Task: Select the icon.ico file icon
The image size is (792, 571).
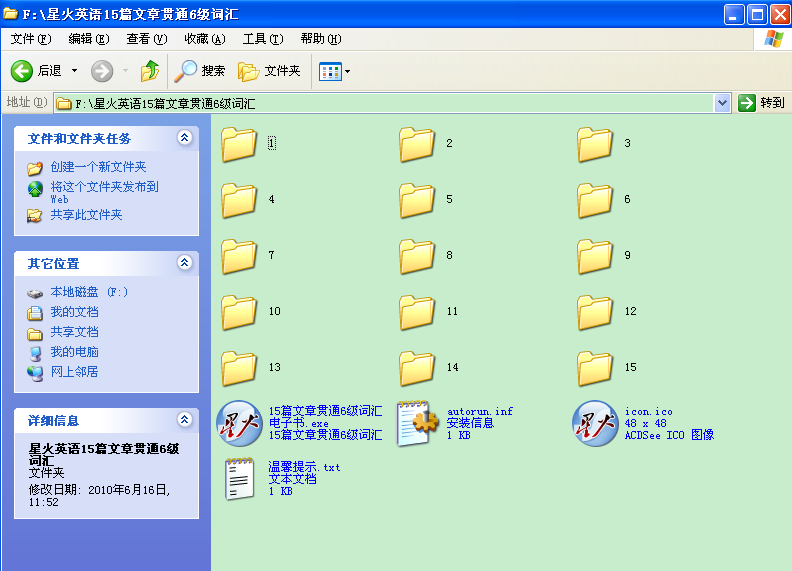Action: 595,423
